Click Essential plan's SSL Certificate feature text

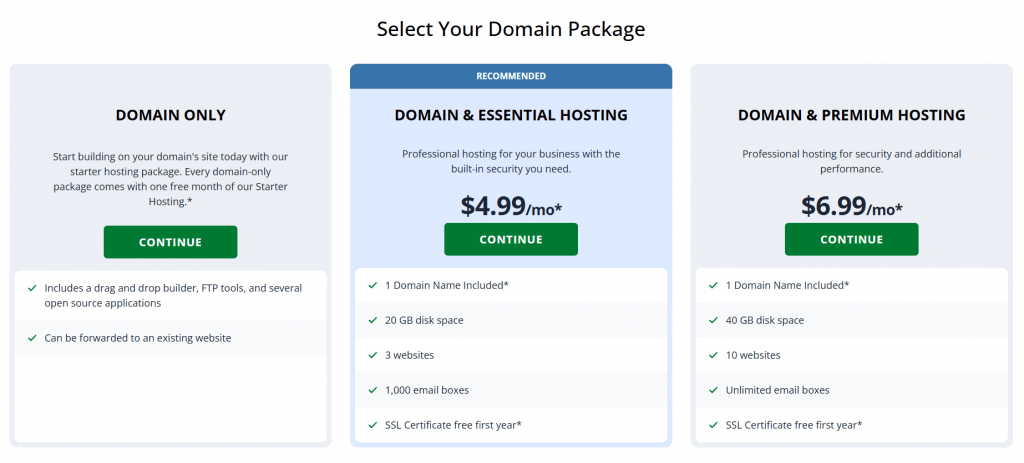(x=453, y=425)
